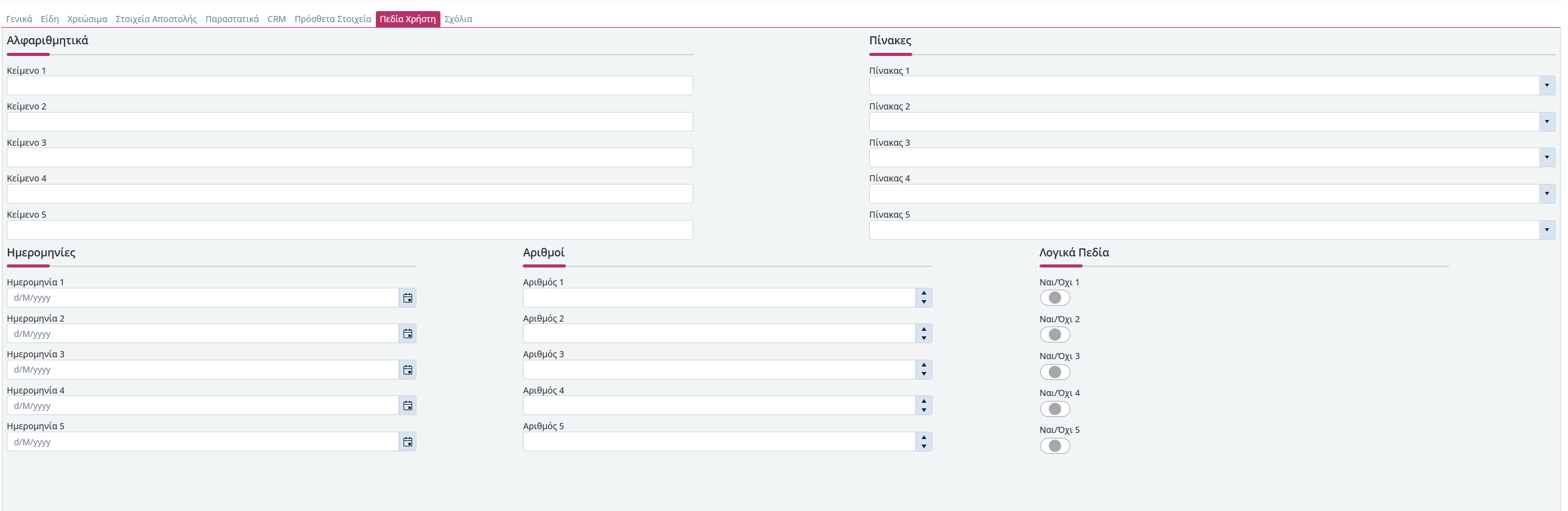
Task: Open calendar picker for Ημερομηνία 2
Action: click(x=407, y=334)
